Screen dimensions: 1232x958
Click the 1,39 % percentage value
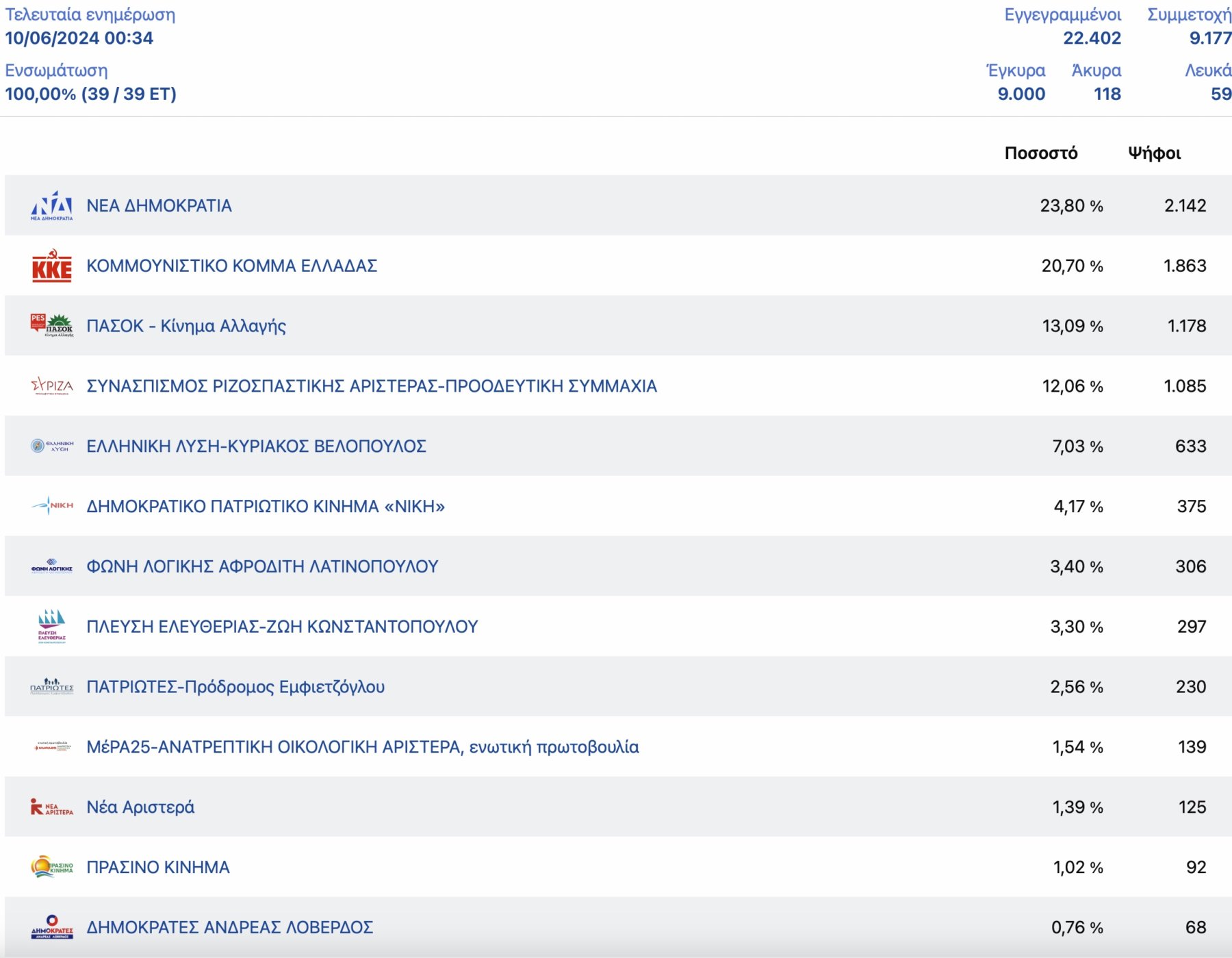pyautogui.click(x=1078, y=807)
